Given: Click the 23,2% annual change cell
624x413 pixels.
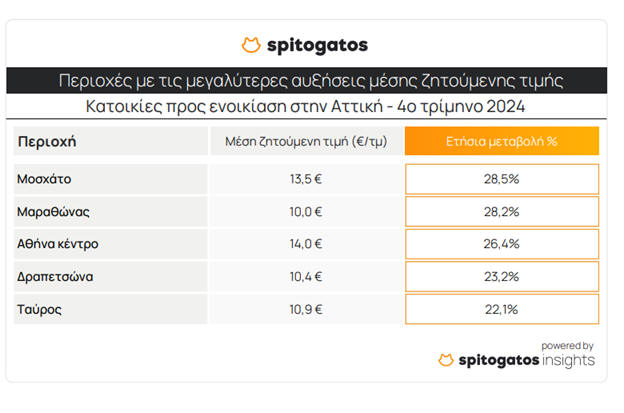Looking at the screenshot, I should click(501, 276).
